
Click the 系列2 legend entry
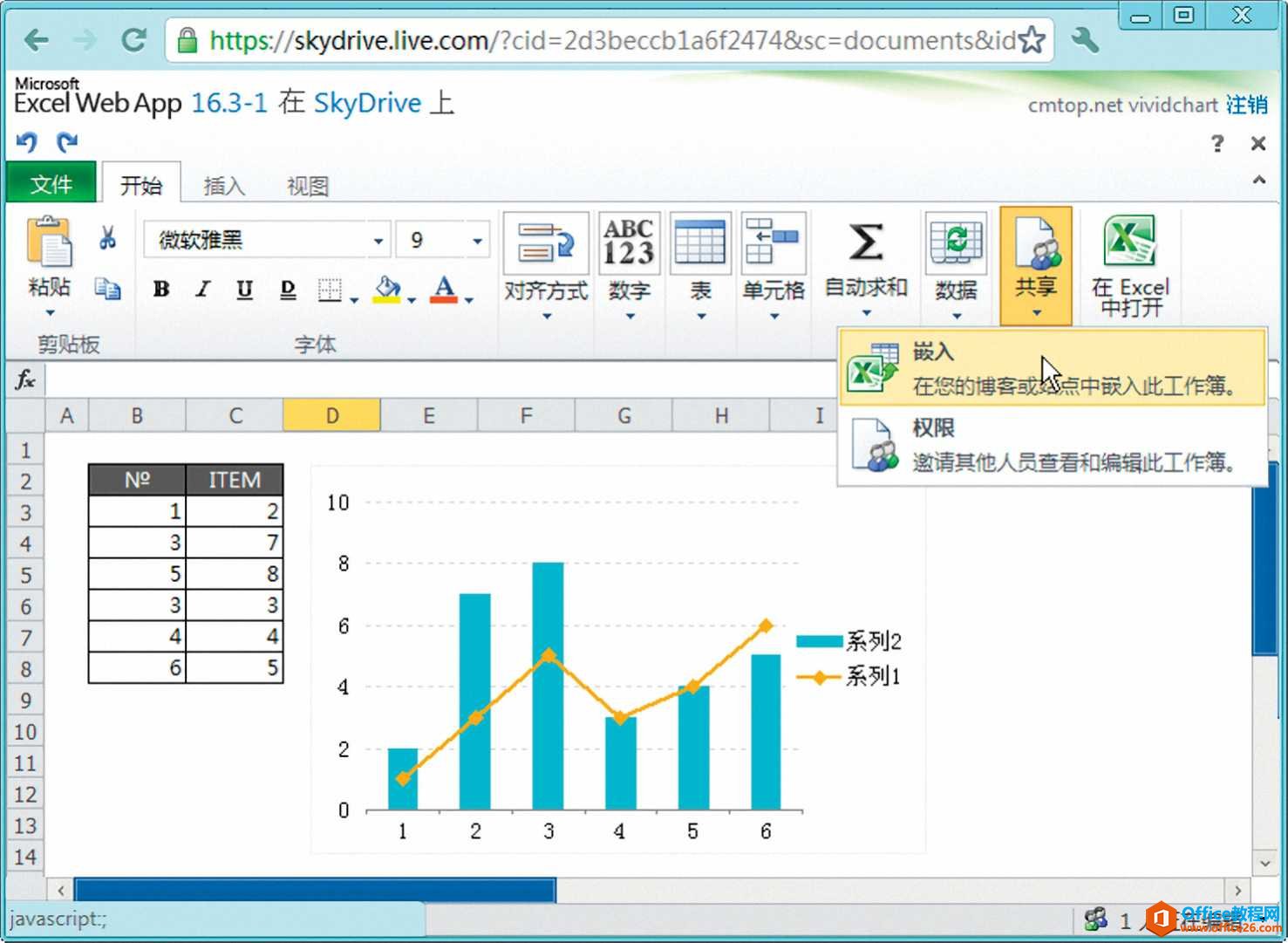[x=849, y=641]
